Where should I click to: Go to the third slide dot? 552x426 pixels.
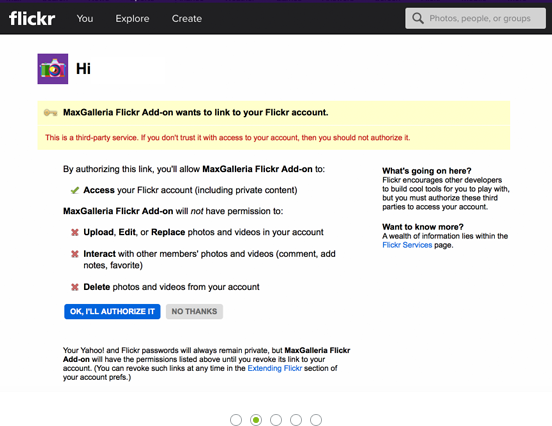pyautogui.click(x=276, y=420)
